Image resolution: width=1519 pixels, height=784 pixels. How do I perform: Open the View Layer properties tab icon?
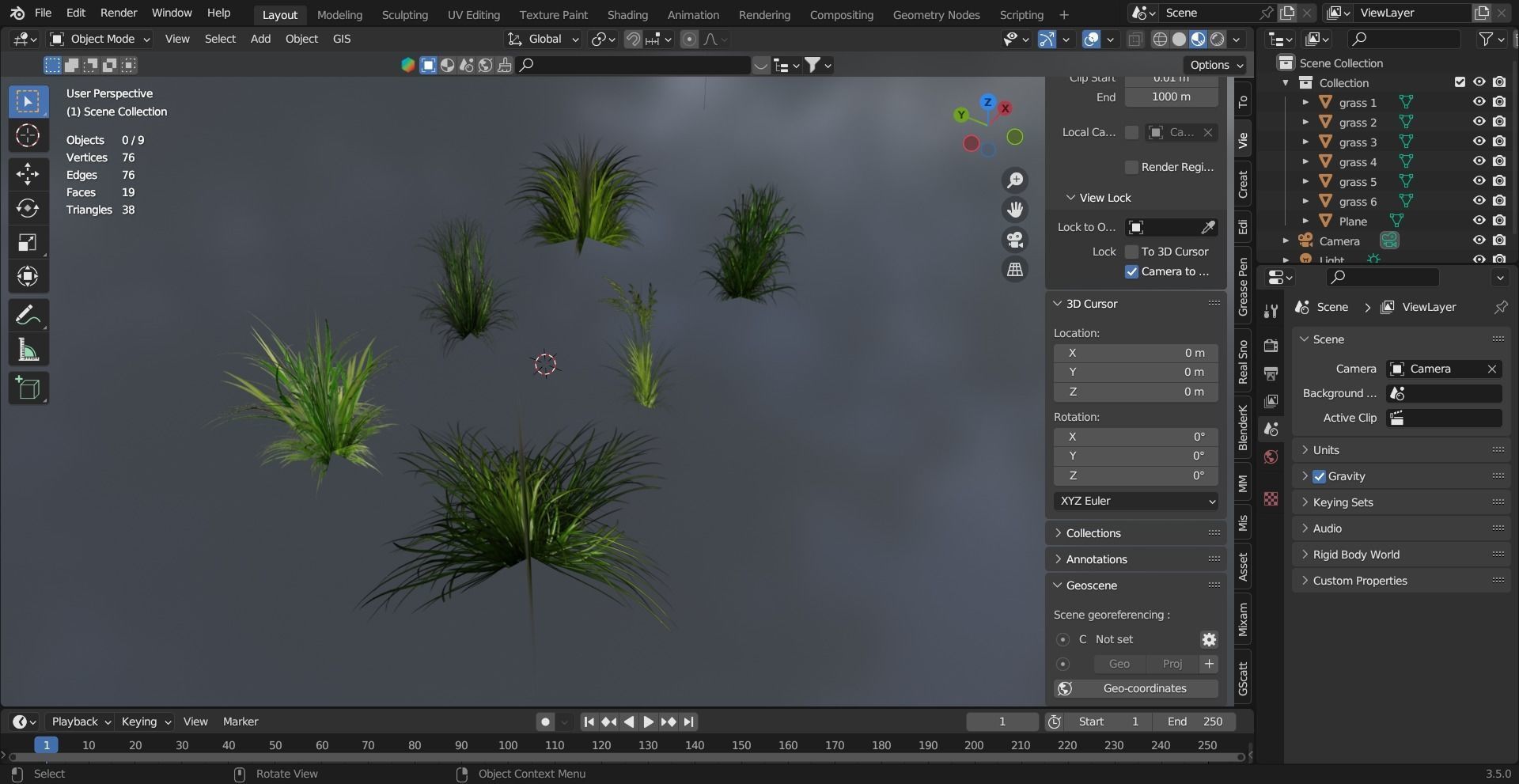[x=1271, y=401]
